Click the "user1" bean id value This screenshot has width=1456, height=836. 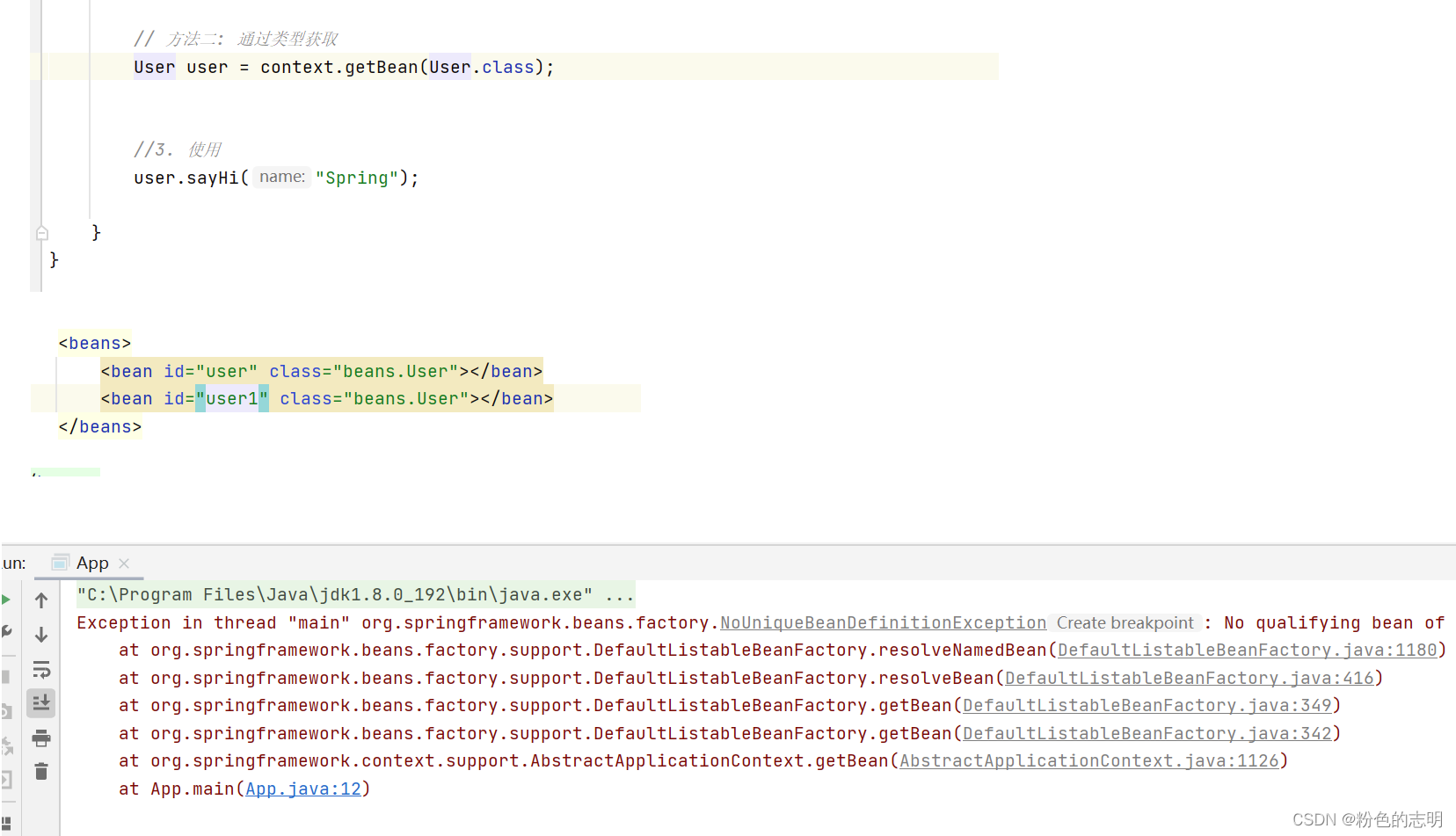point(232,399)
